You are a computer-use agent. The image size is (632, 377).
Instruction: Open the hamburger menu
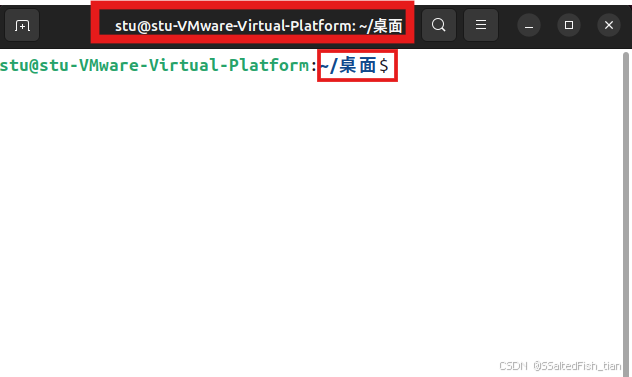(x=481, y=25)
